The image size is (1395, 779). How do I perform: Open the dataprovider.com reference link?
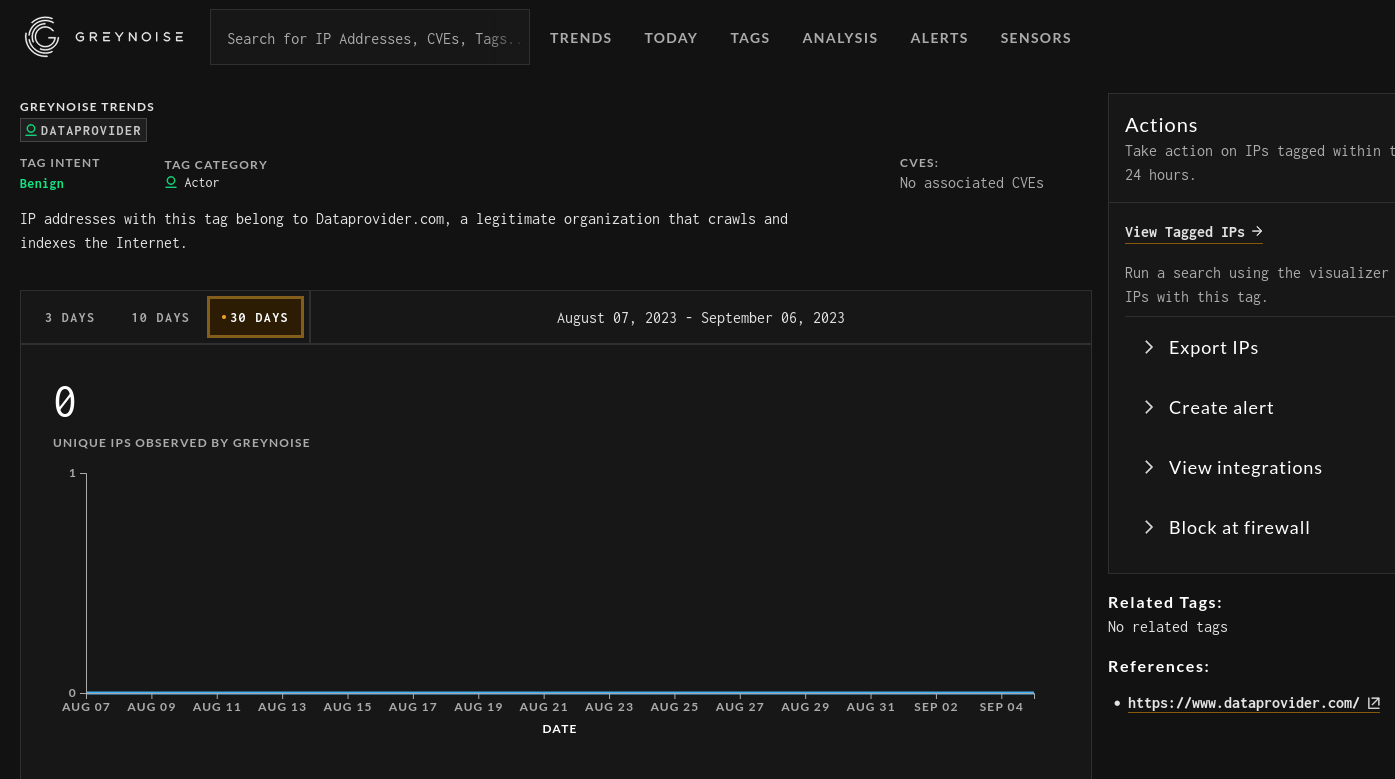pos(1245,702)
